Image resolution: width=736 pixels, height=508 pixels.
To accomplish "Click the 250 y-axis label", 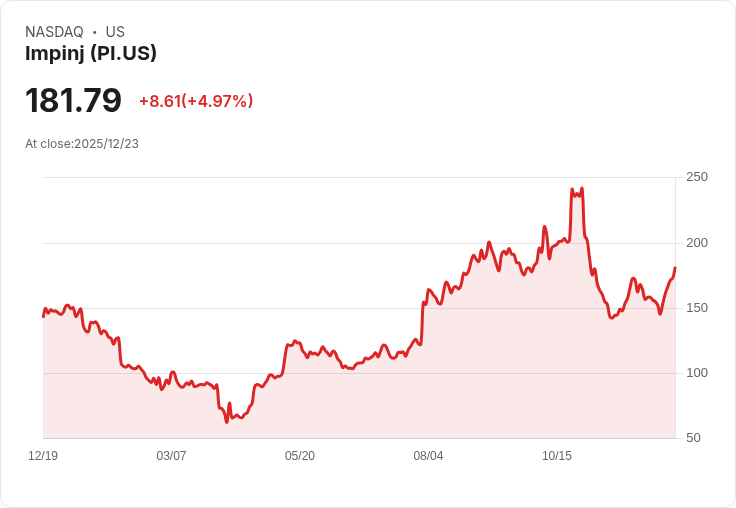I will 696,177.
